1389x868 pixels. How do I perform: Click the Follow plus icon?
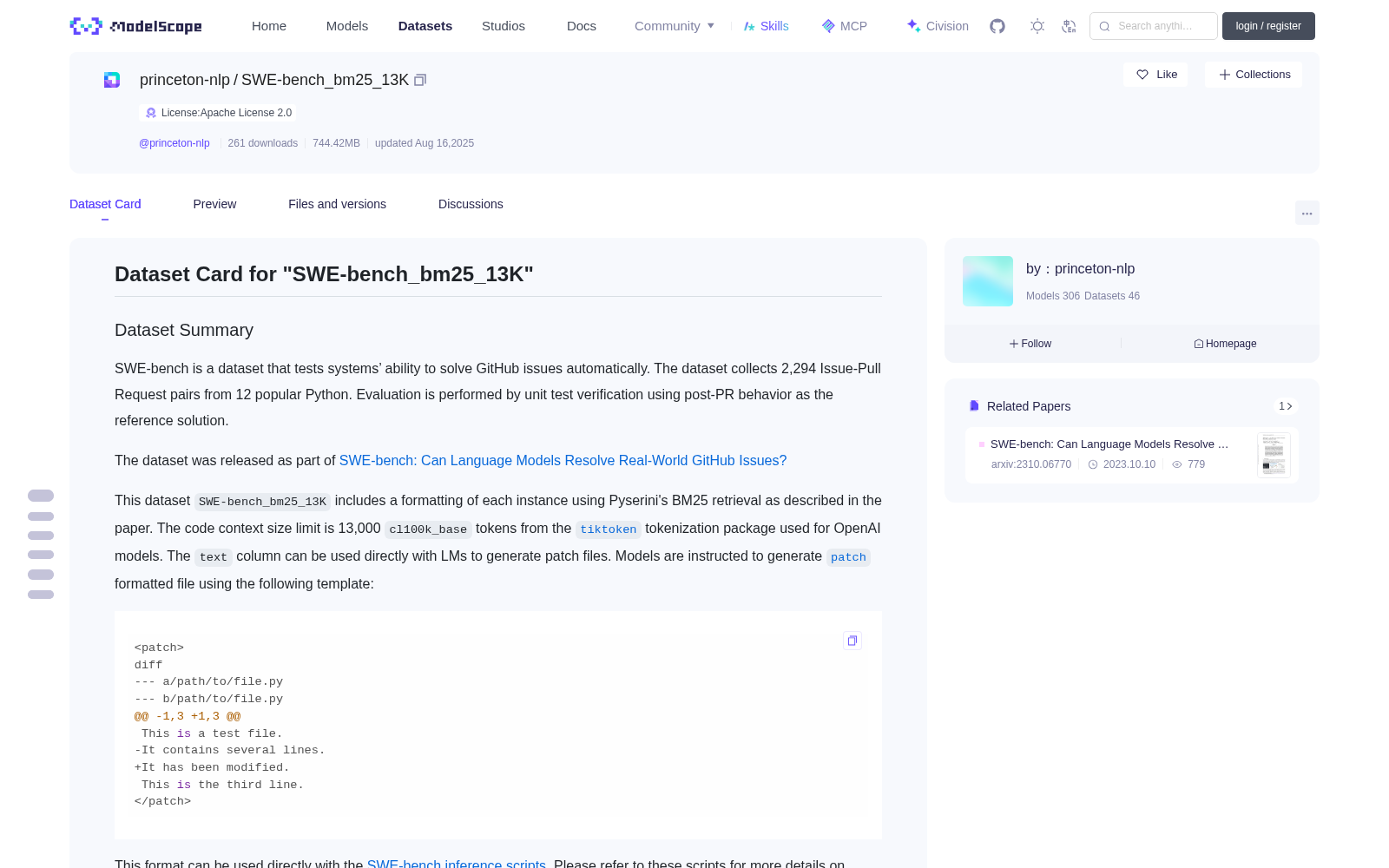(x=1014, y=344)
